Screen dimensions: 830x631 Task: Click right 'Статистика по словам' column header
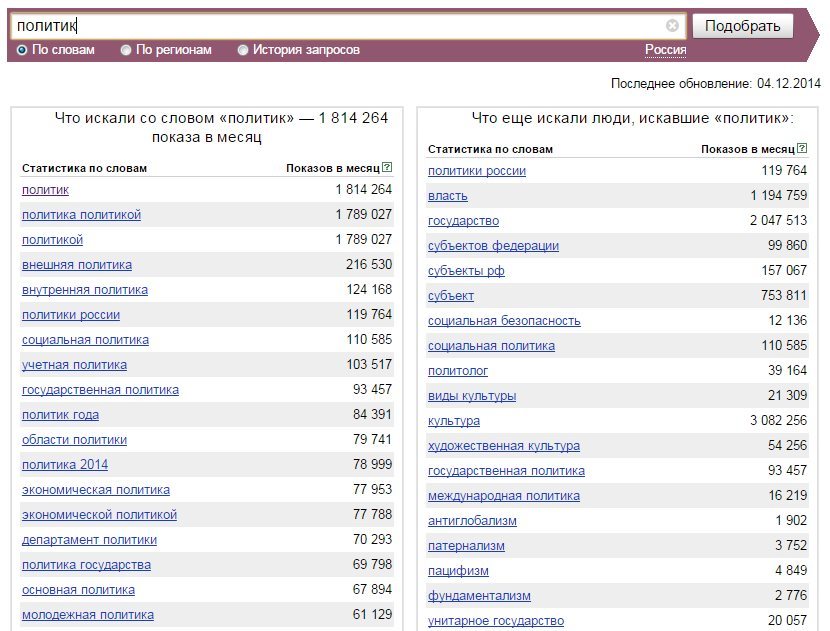tap(490, 149)
